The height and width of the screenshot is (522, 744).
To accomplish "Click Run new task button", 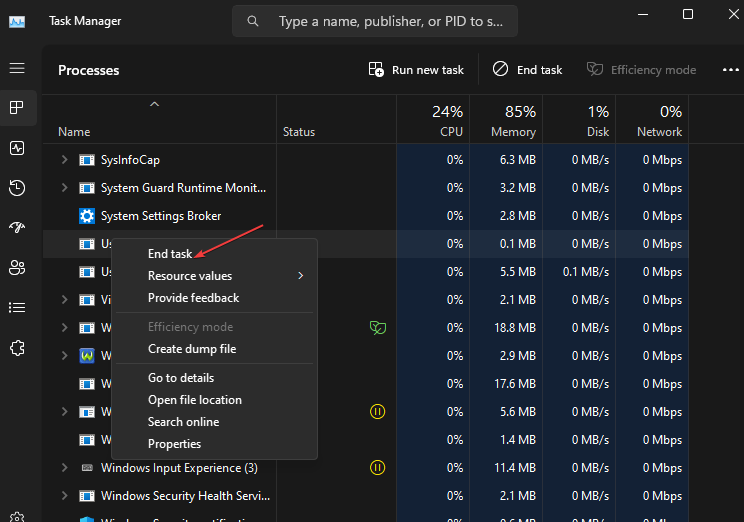I will (x=416, y=70).
